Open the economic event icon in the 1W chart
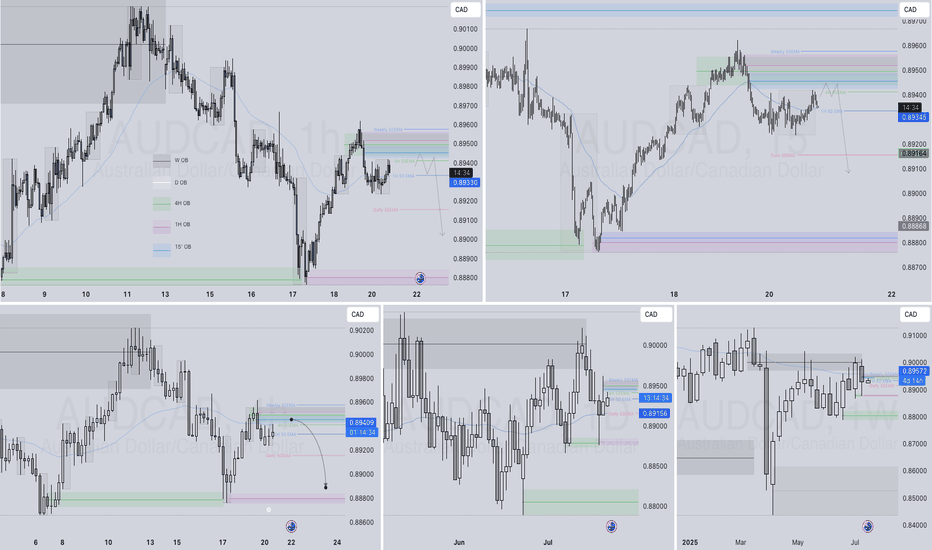 coord(868,526)
